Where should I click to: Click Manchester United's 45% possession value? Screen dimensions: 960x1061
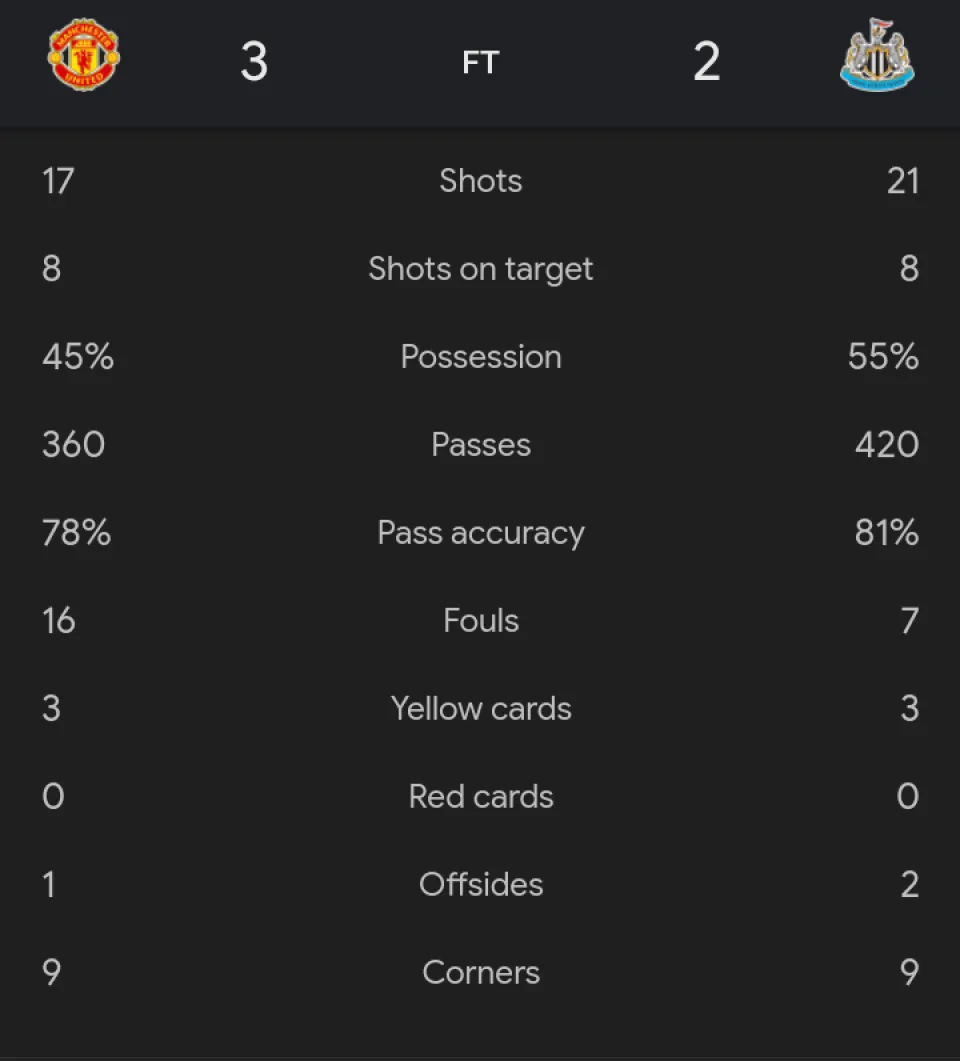point(78,357)
